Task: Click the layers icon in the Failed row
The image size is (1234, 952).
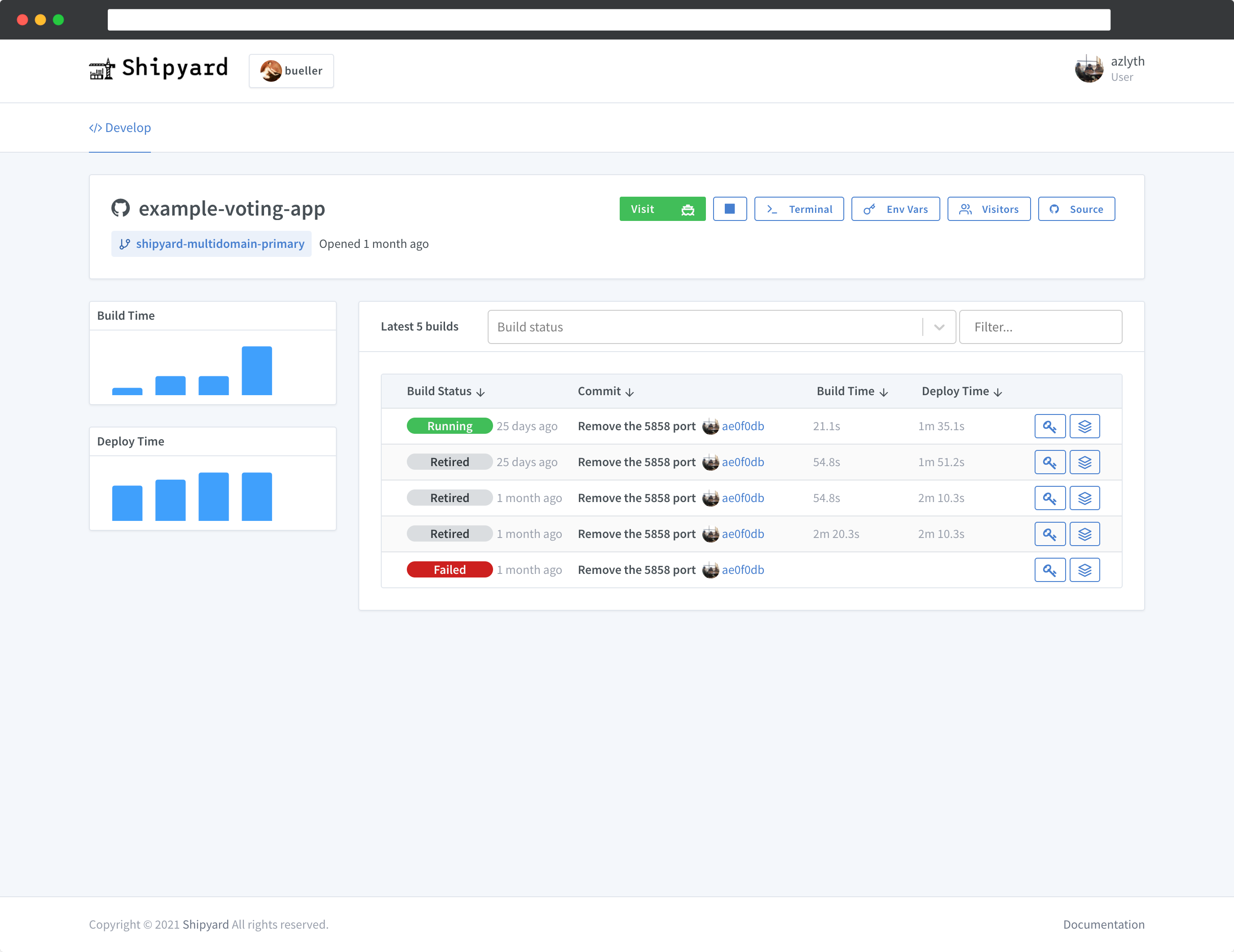Action: pyautogui.click(x=1084, y=569)
